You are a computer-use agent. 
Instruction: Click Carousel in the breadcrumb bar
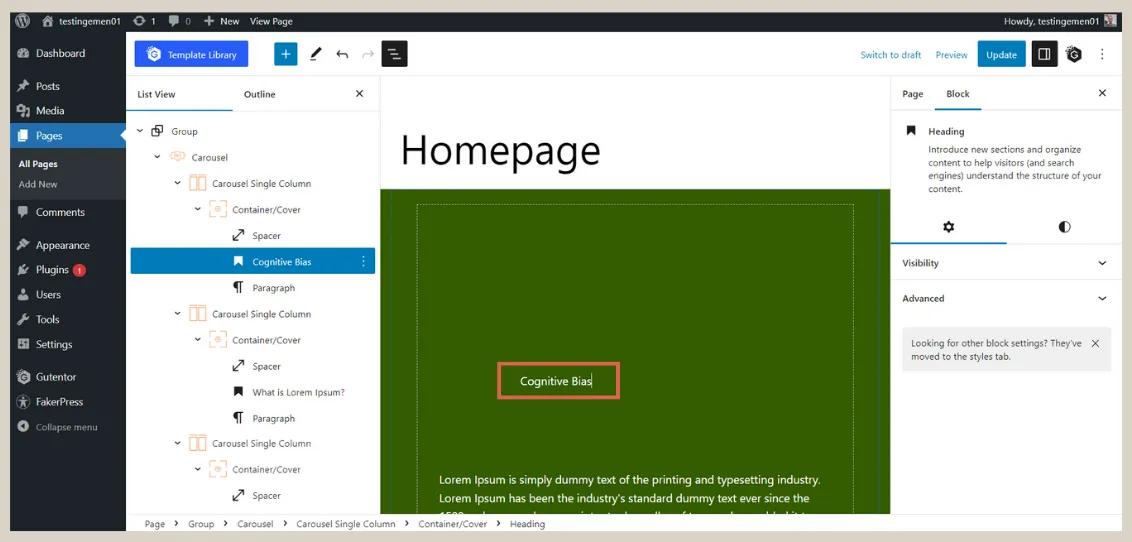(x=255, y=524)
